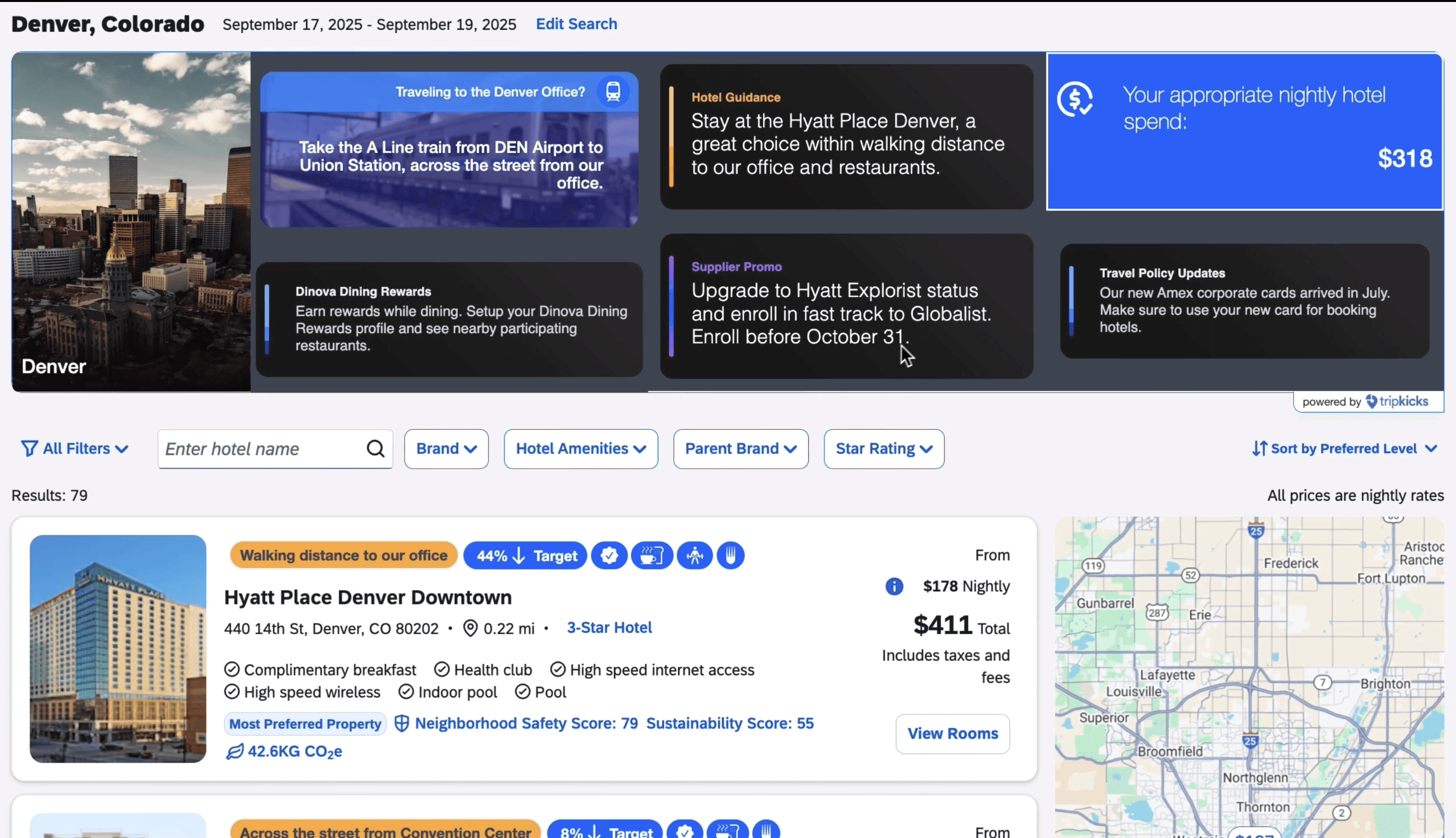Click the verified badge icon on Hyatt Place
This screenshot has width=1456, height=838.
[x=609, y=555]
